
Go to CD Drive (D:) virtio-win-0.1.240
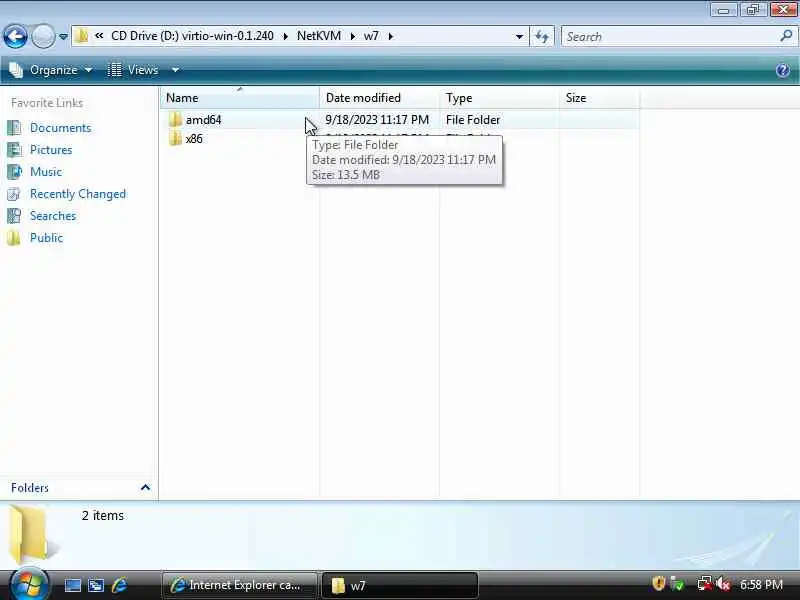click(192, 36)
